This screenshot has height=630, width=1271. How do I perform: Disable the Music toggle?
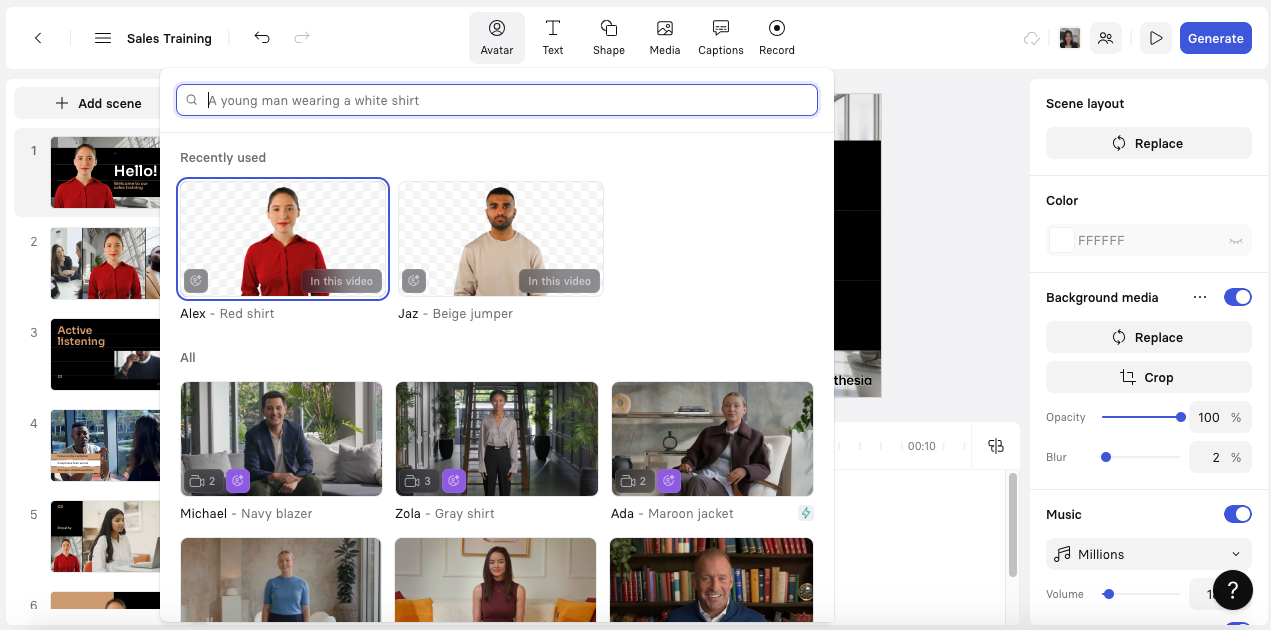coord(1237,514)
